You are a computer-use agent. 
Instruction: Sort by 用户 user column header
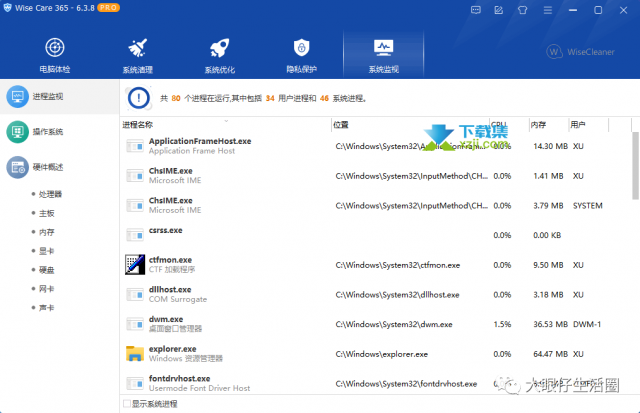578,125
